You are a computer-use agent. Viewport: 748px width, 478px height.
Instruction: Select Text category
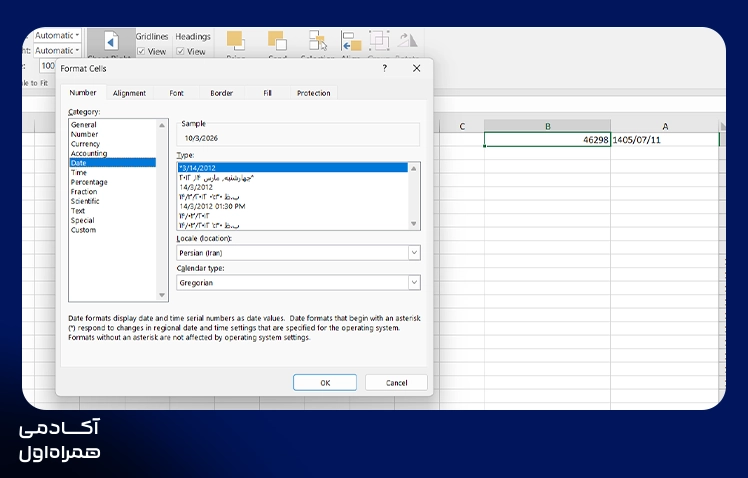pos(113,210)
